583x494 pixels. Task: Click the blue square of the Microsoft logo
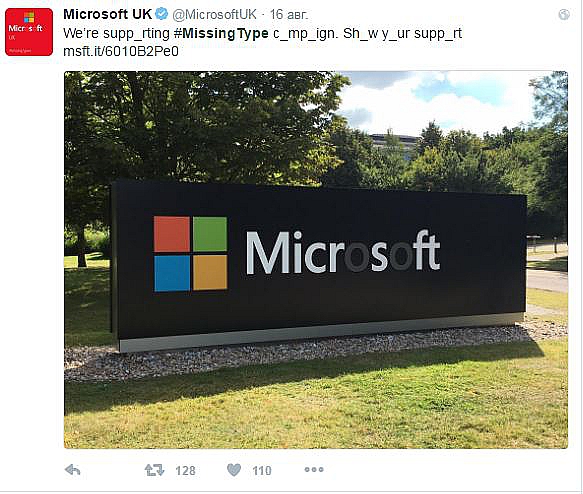[x=172, y=273]
